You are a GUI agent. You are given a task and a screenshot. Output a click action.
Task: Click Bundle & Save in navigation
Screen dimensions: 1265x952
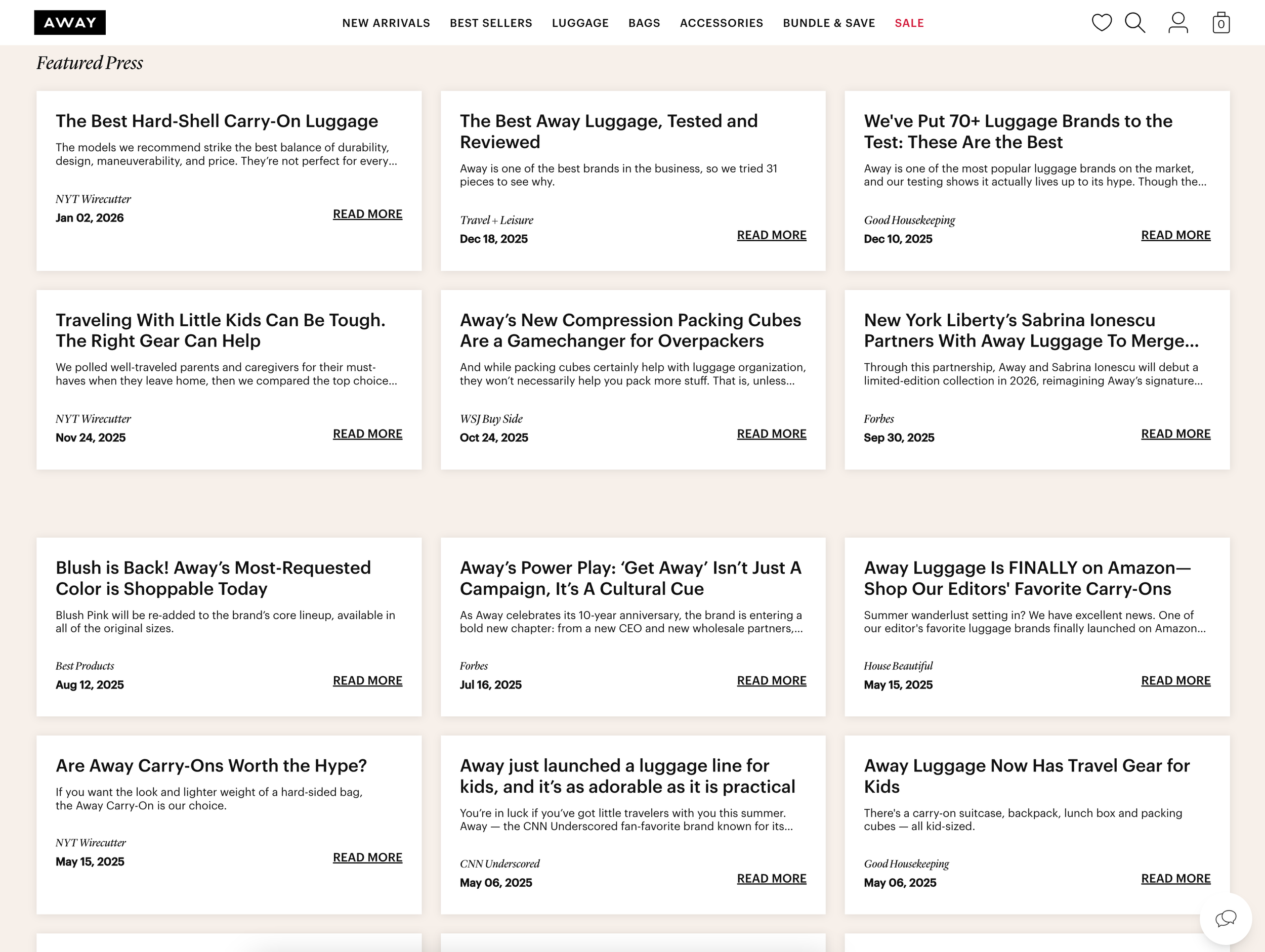point(829,23)
